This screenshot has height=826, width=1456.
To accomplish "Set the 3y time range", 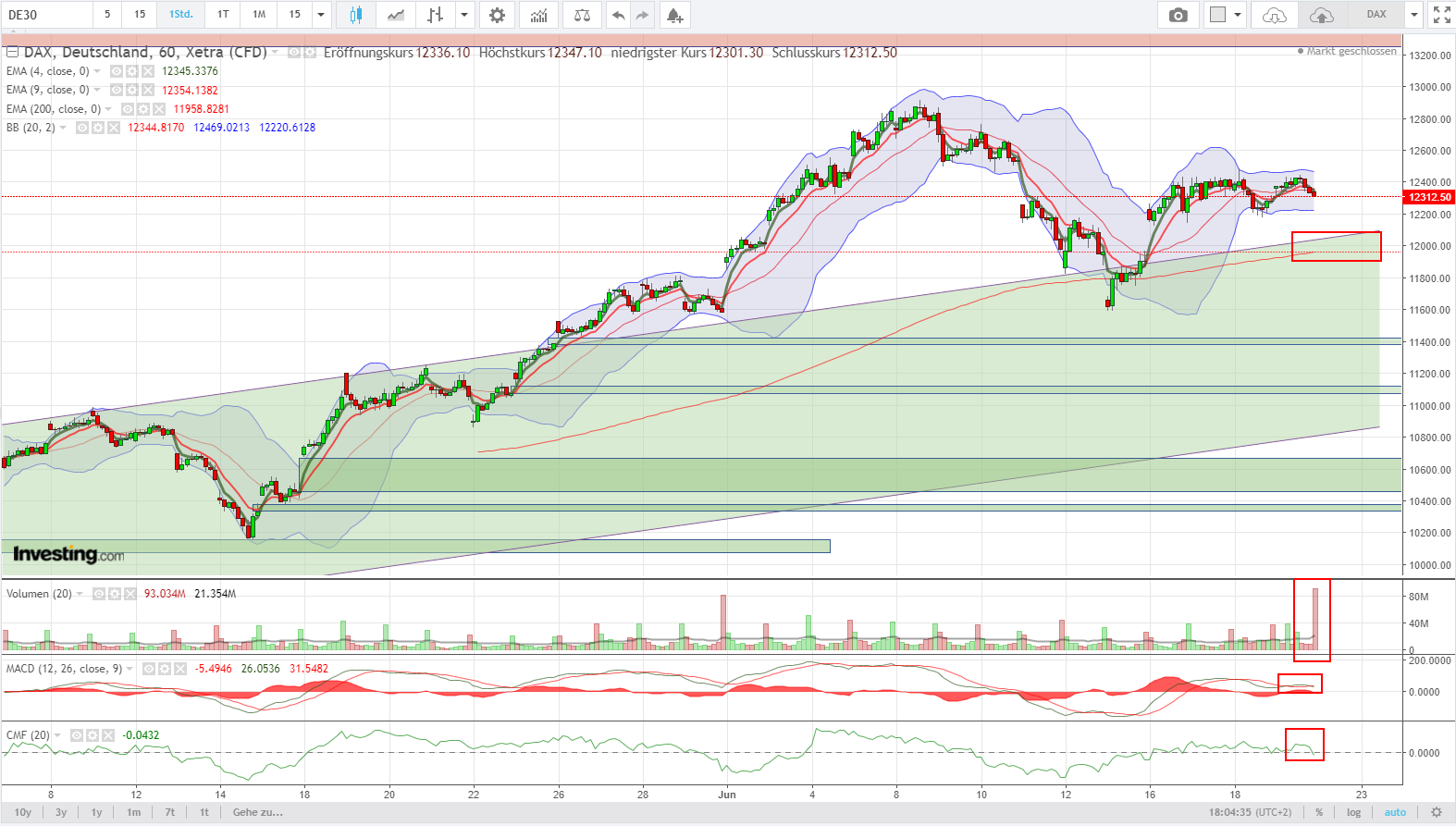I will coord(61,812).
